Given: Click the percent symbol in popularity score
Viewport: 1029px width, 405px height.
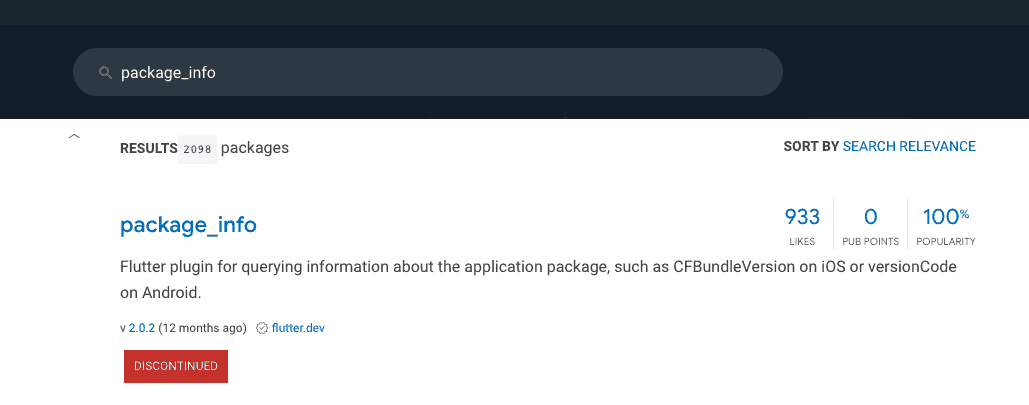Looking at the screenshot, I should point(965,213).
